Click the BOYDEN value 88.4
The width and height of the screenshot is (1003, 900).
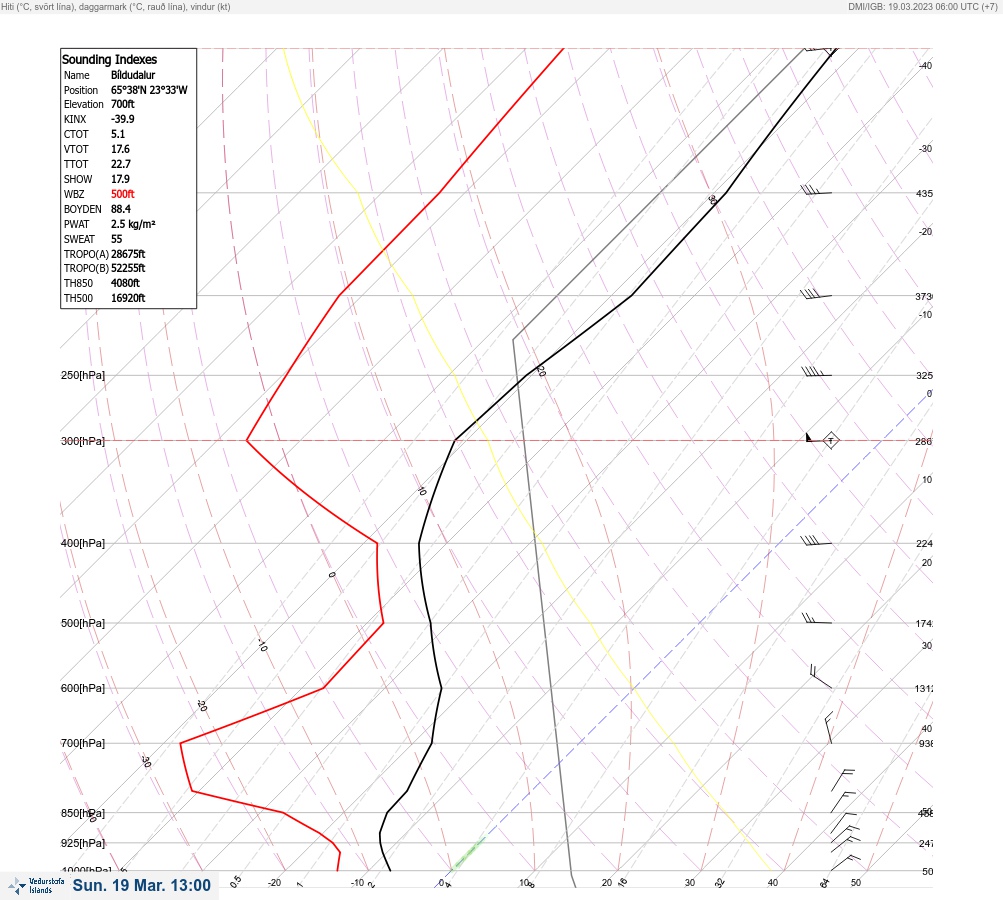[x=121, y=209]
